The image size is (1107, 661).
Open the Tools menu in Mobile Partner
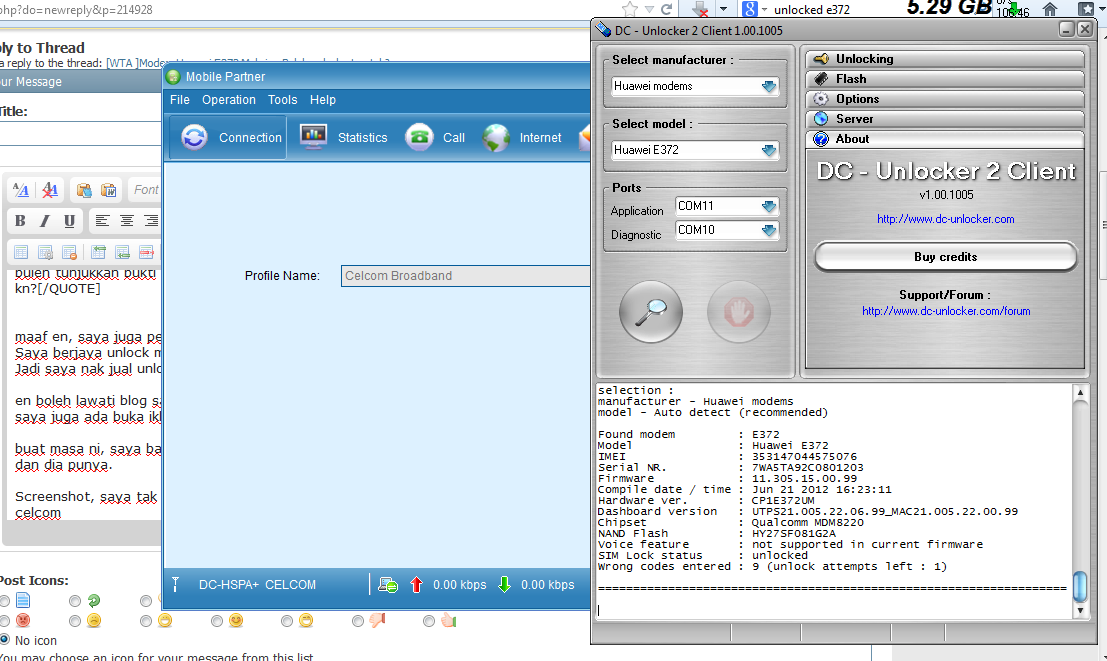pos(282,100)
